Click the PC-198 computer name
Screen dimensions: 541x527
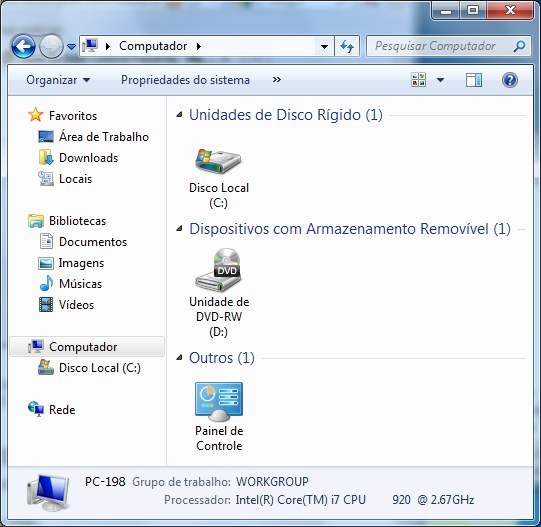click(105, 481)
